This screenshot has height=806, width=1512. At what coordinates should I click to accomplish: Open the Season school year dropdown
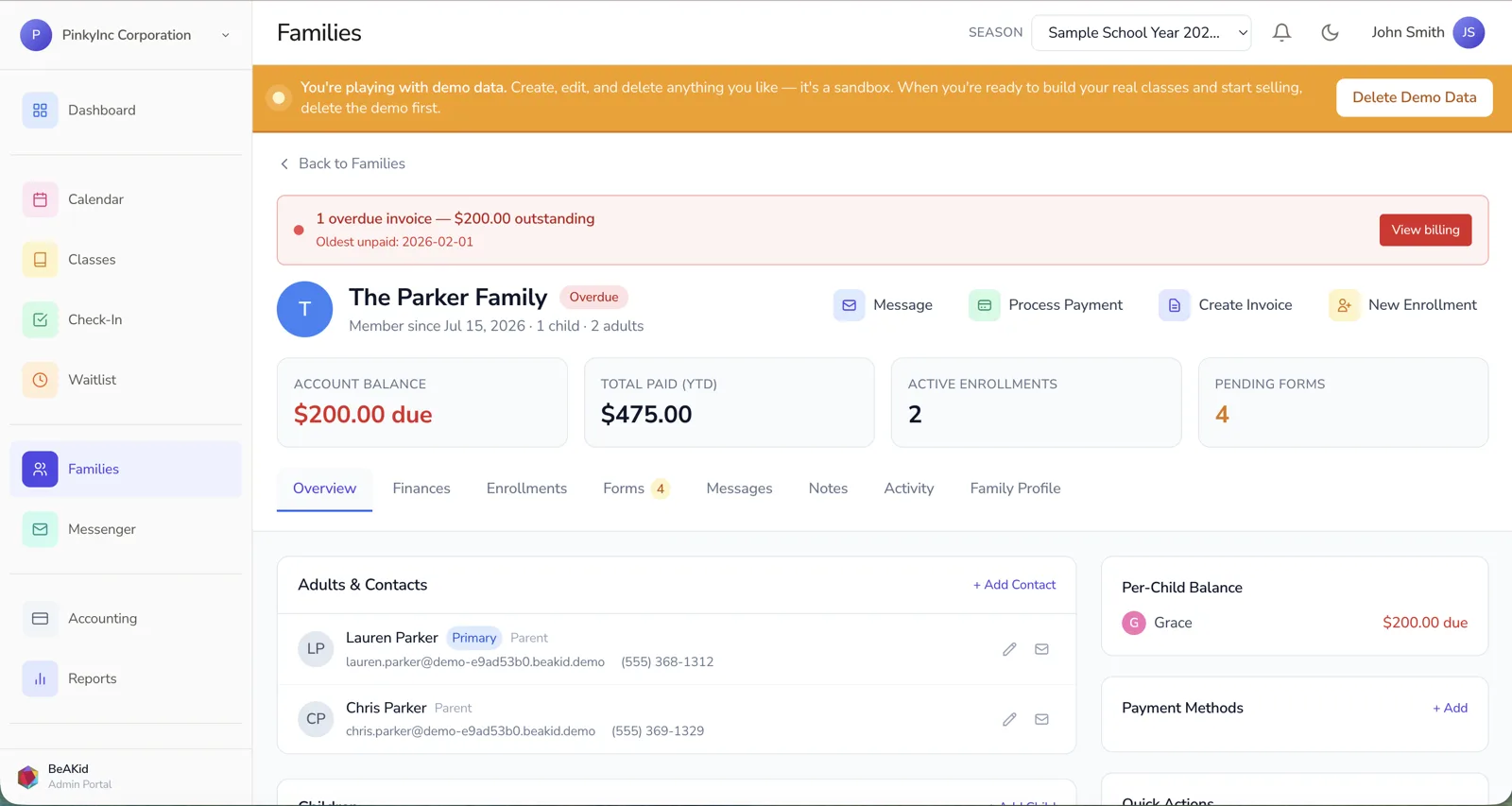[x=1142, y=32]
